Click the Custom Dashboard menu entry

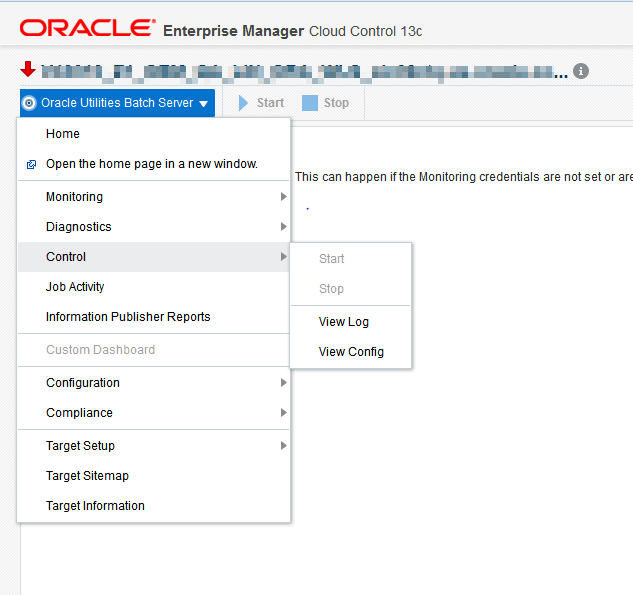153,350
